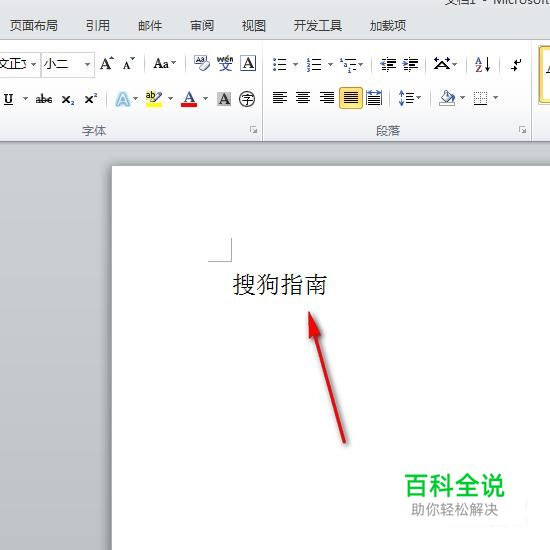Switch to the 引用 tab
The image size is (550, 550).
click(98, 25)
